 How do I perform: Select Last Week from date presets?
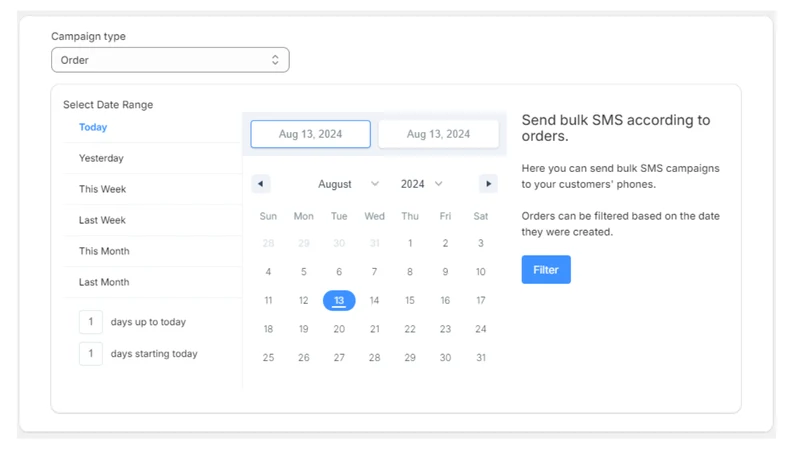152,220
